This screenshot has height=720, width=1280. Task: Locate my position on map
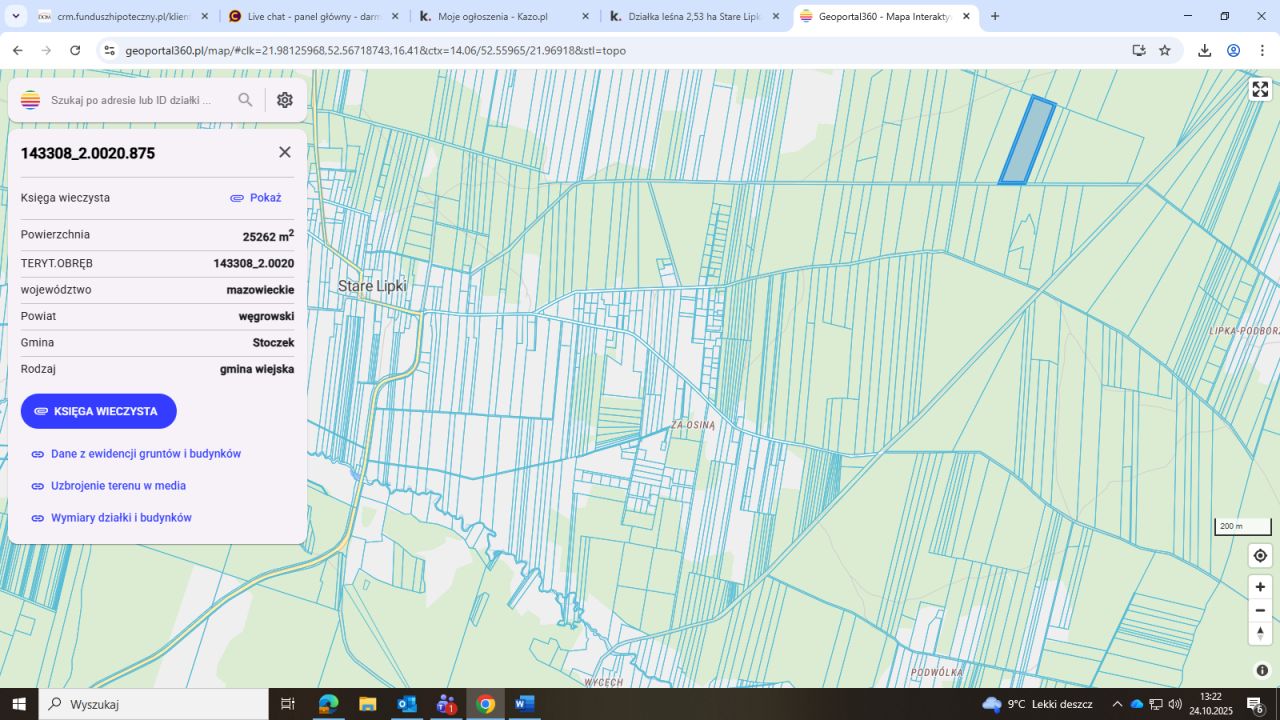click(1260, 556)
